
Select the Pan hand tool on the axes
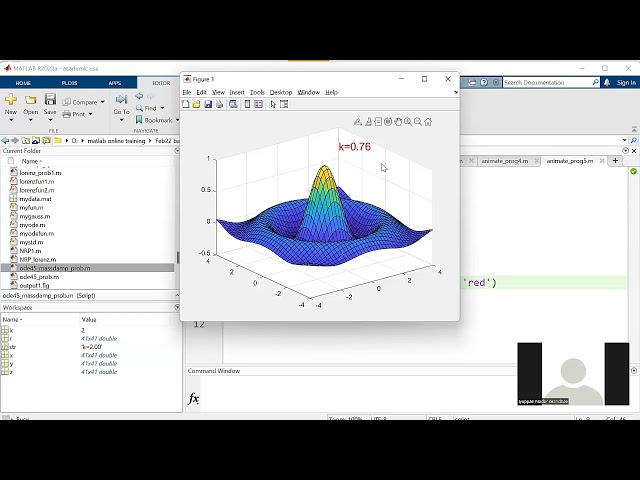click(398, 122)
